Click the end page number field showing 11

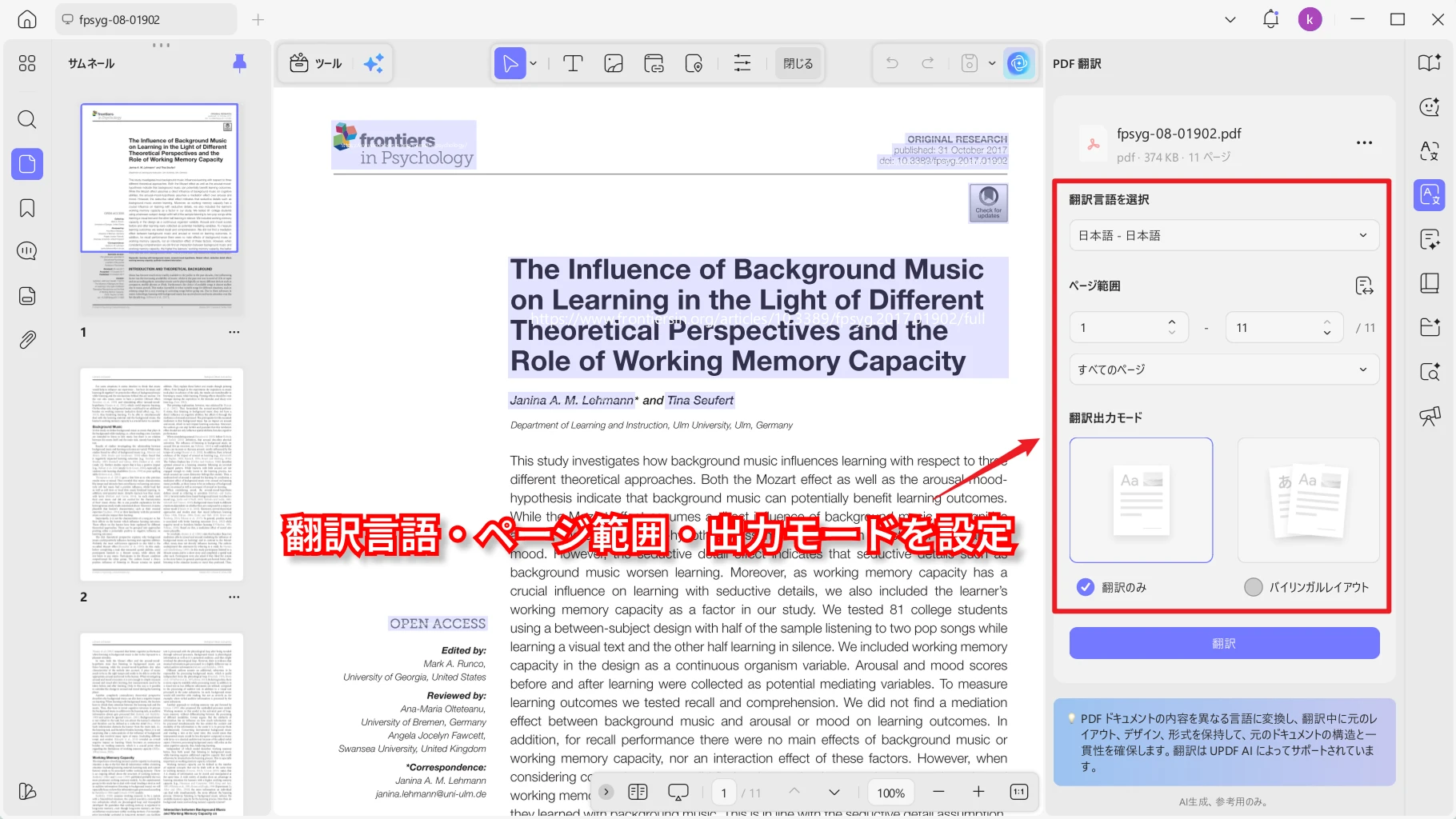[1283, 327]
